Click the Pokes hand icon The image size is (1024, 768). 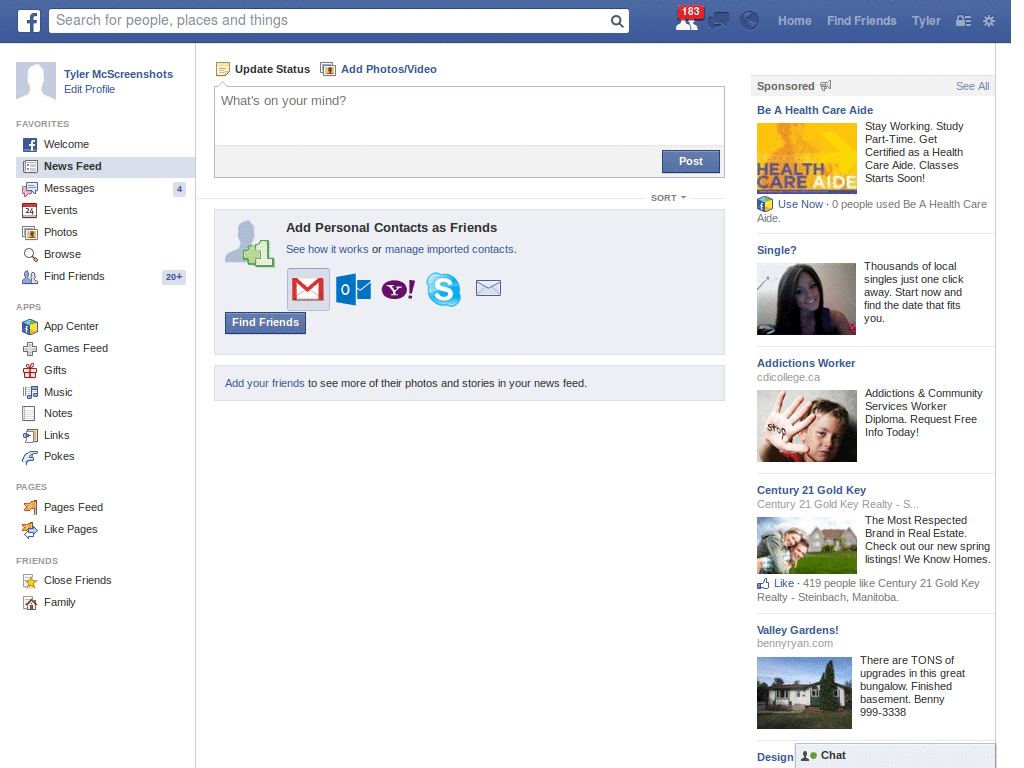[30, 457]
